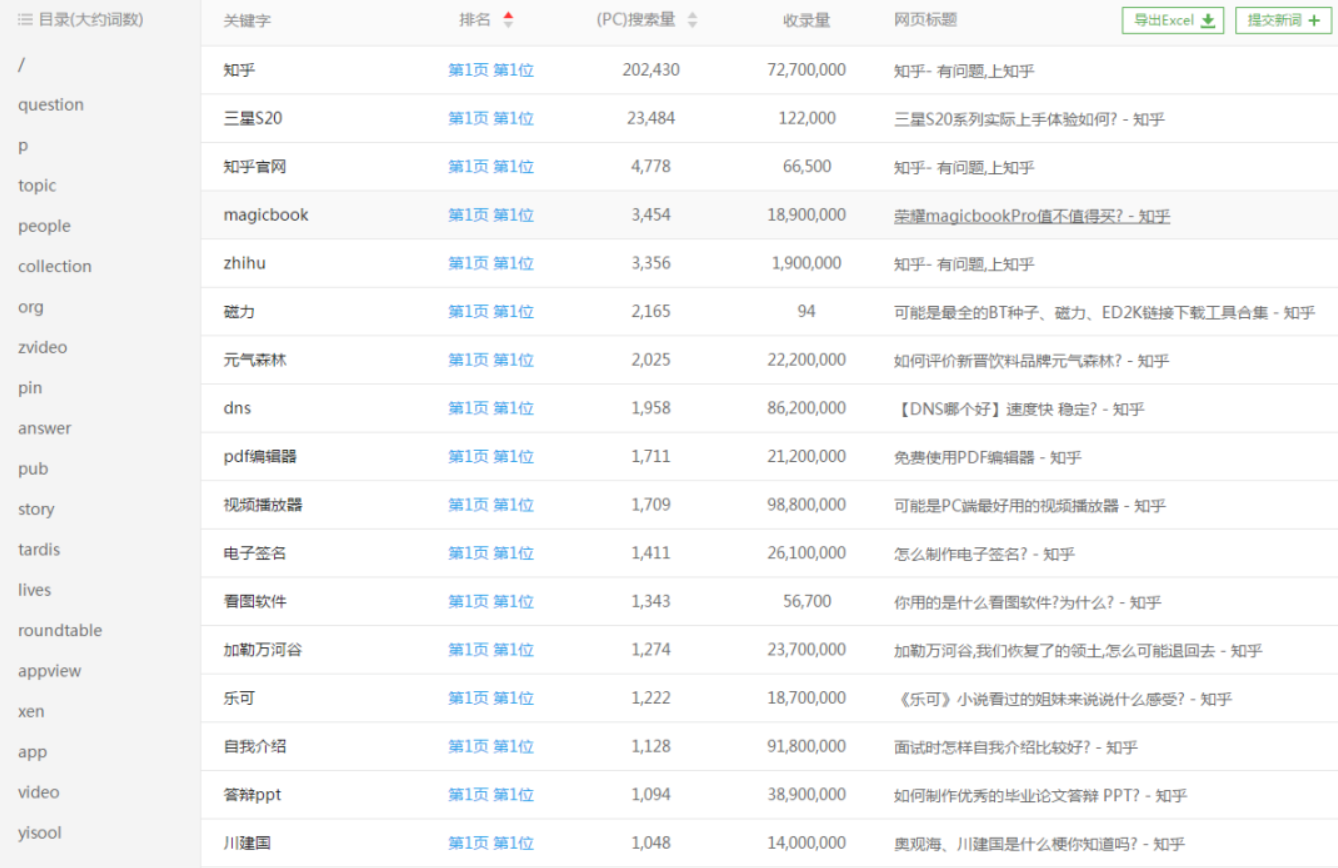Open the 'xen' directory entry

[31, 712]
